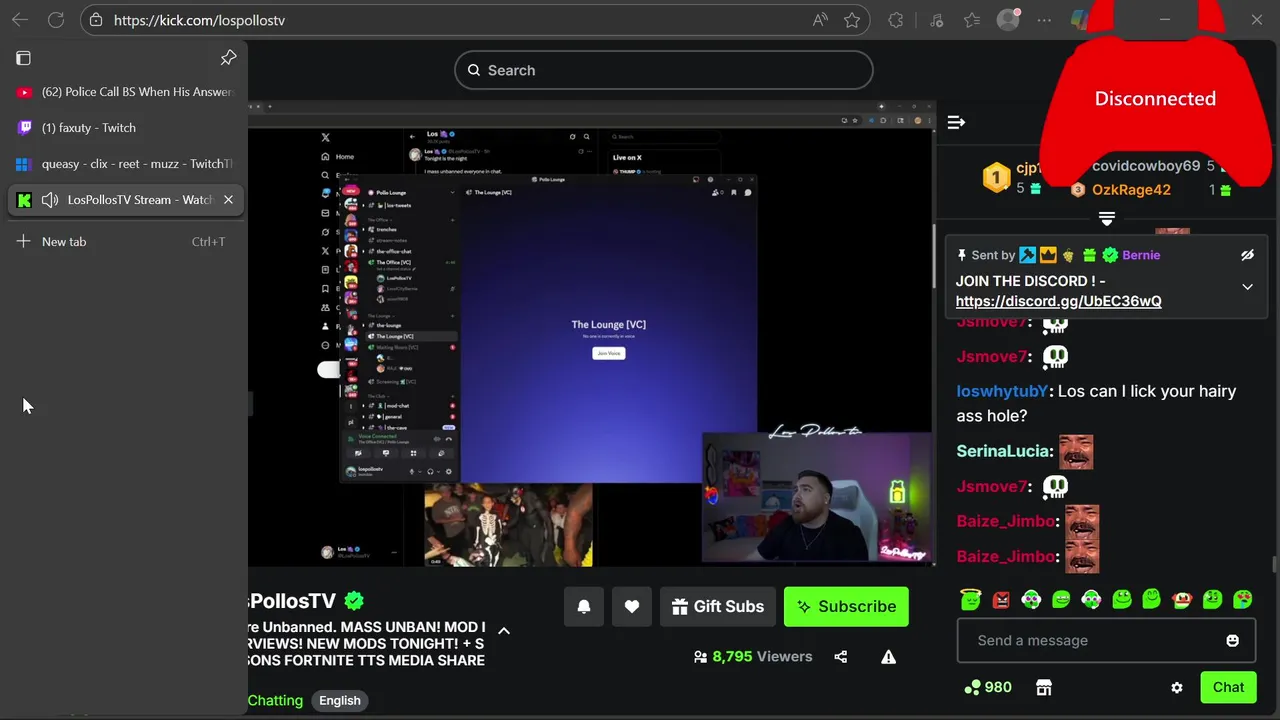Click OzkRage42 in the gift leaderboard
Viewport: 1280px width, 720px height.
(x=1131, y=190)
